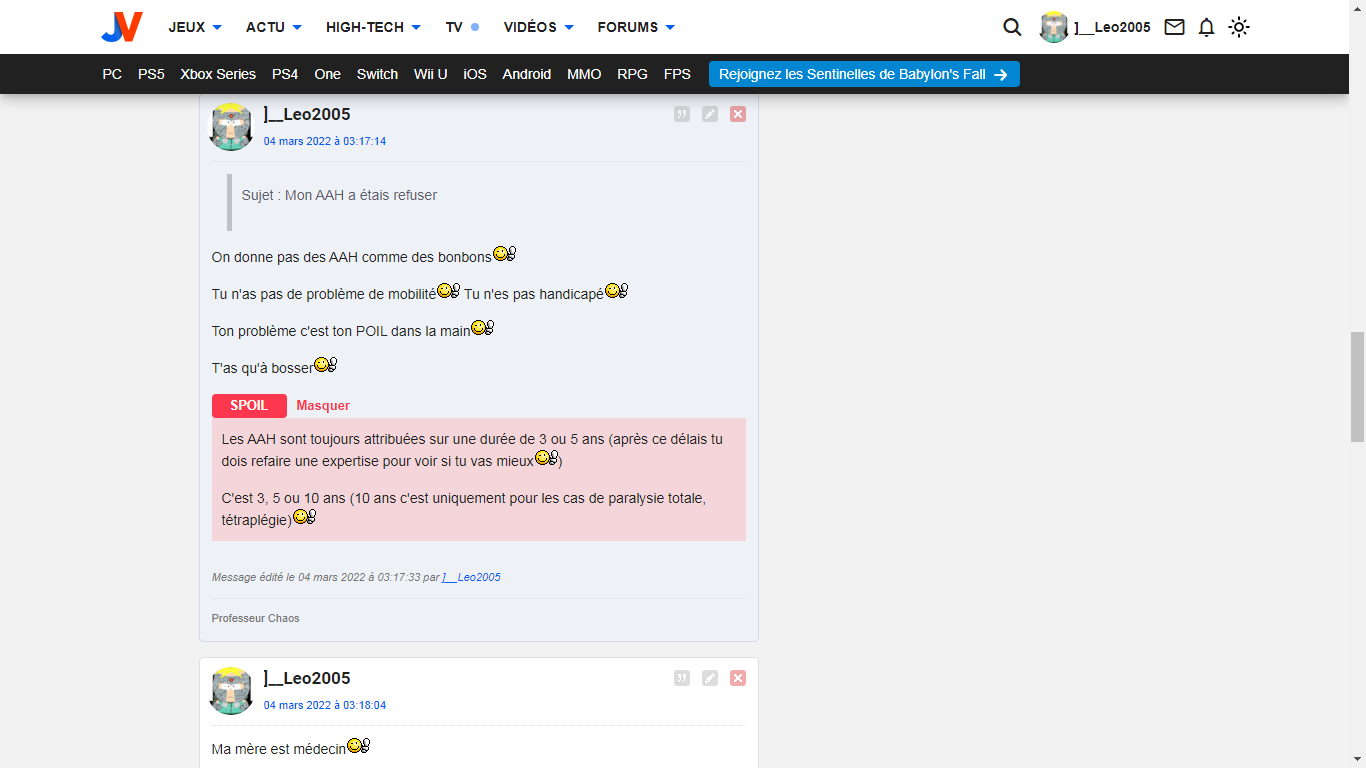The height and width of the screenshot is (768, 1366).
Task: Quote the 03:18:04 message
Action: point(682,678)
